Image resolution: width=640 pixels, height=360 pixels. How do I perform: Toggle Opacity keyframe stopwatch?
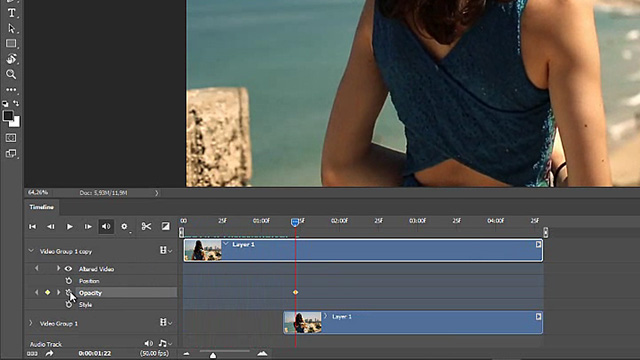(x=69, y=292)
